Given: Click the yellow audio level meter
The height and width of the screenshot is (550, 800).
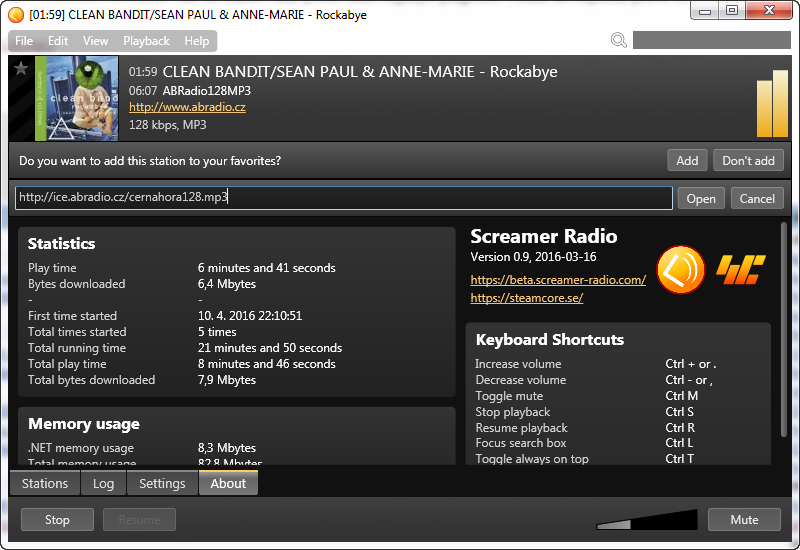Looking at the screenshot, I should coord(772,104).
